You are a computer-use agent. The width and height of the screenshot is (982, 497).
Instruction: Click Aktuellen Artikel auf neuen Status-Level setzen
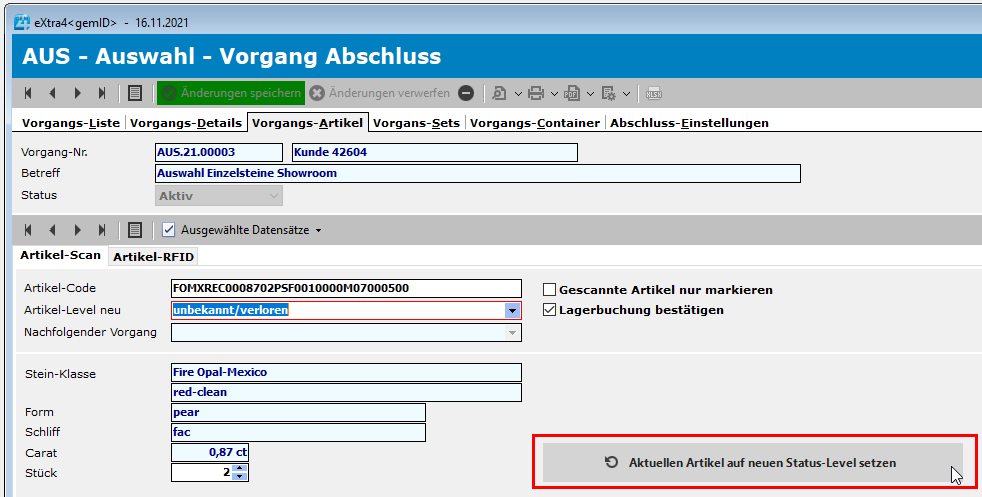point(753,463)
